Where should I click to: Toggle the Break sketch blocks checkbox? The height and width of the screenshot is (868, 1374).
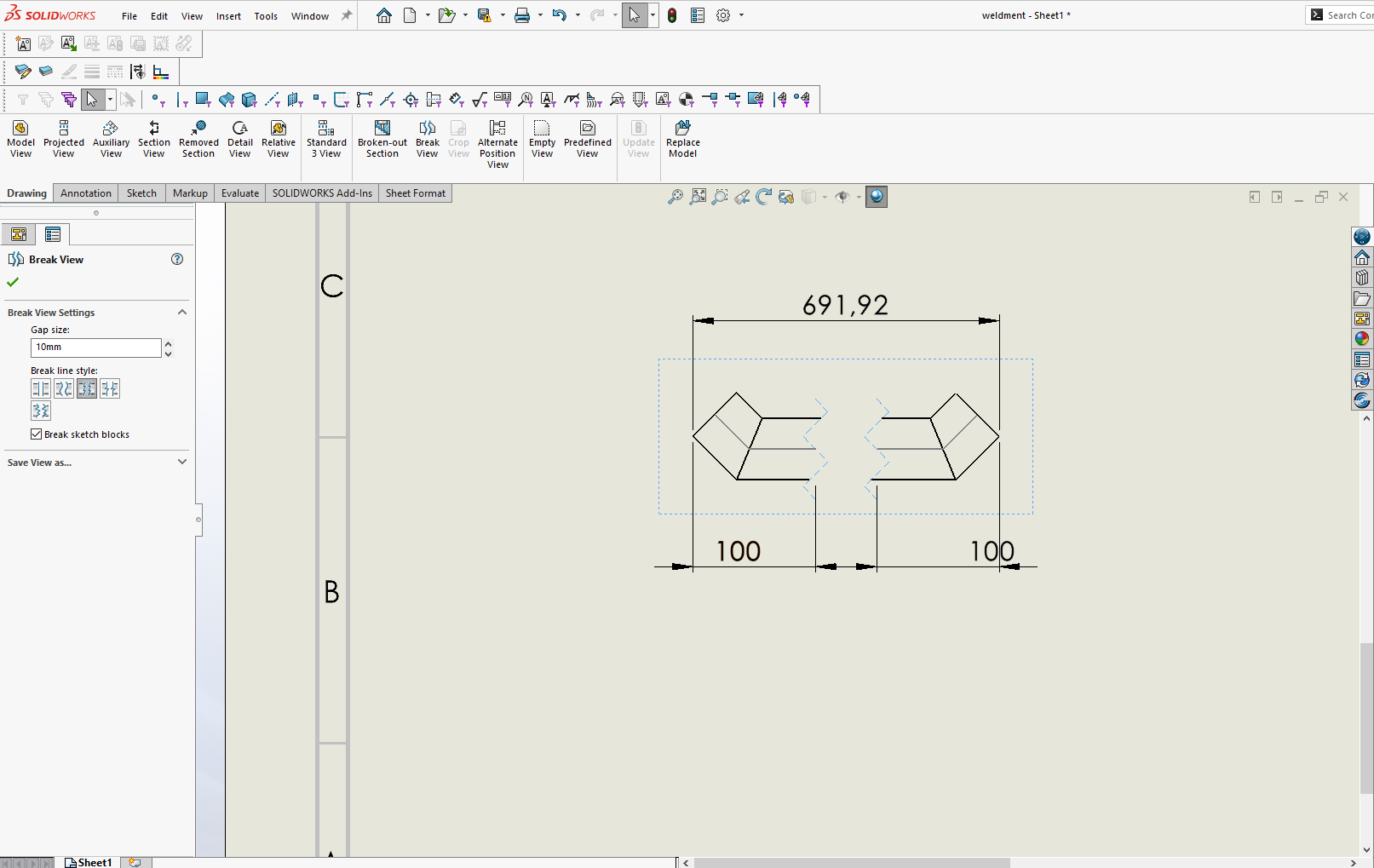pyautogui.click(x=37, y=434)
